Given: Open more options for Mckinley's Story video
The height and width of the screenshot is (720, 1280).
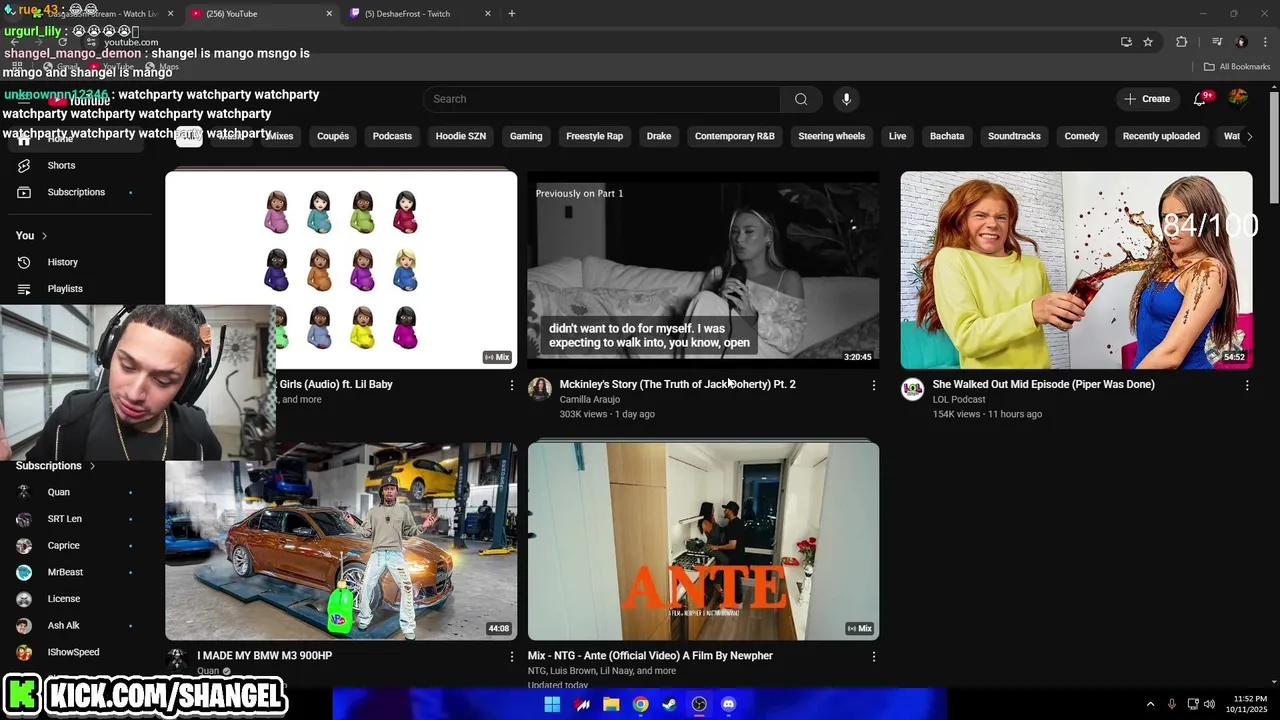Looking at the screenshot, I should click(x=873, y=385).
